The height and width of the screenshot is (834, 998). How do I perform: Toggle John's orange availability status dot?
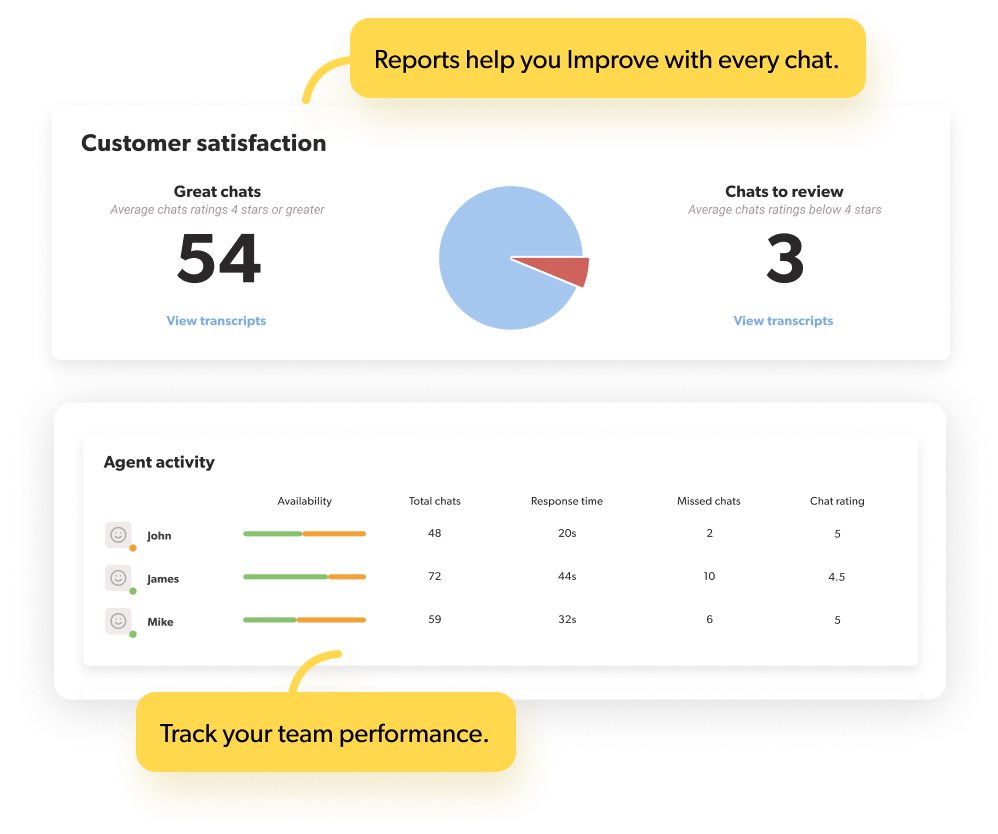click(131, 546)
